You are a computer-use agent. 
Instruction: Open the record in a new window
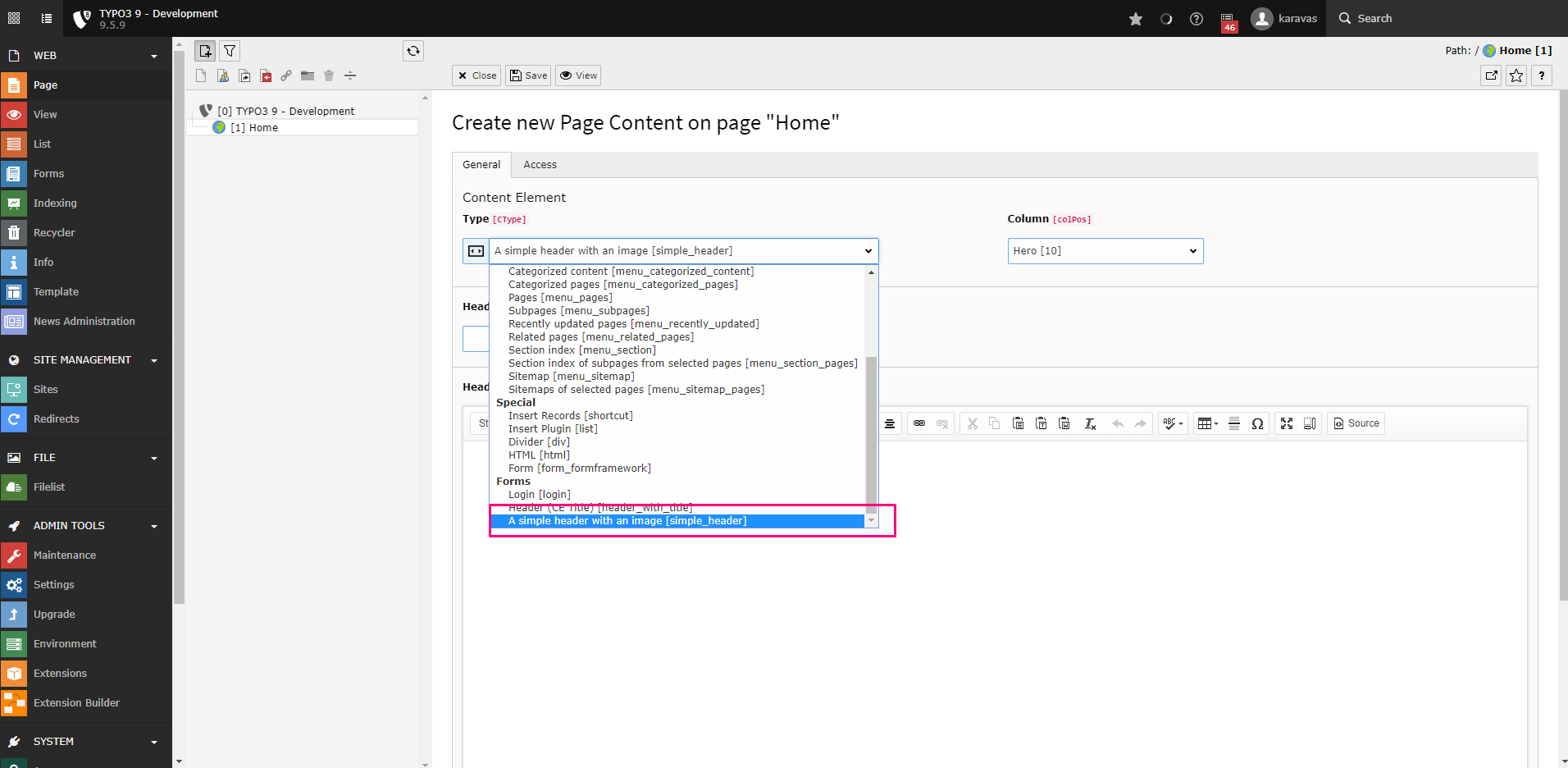click(x=1491, y=75)
